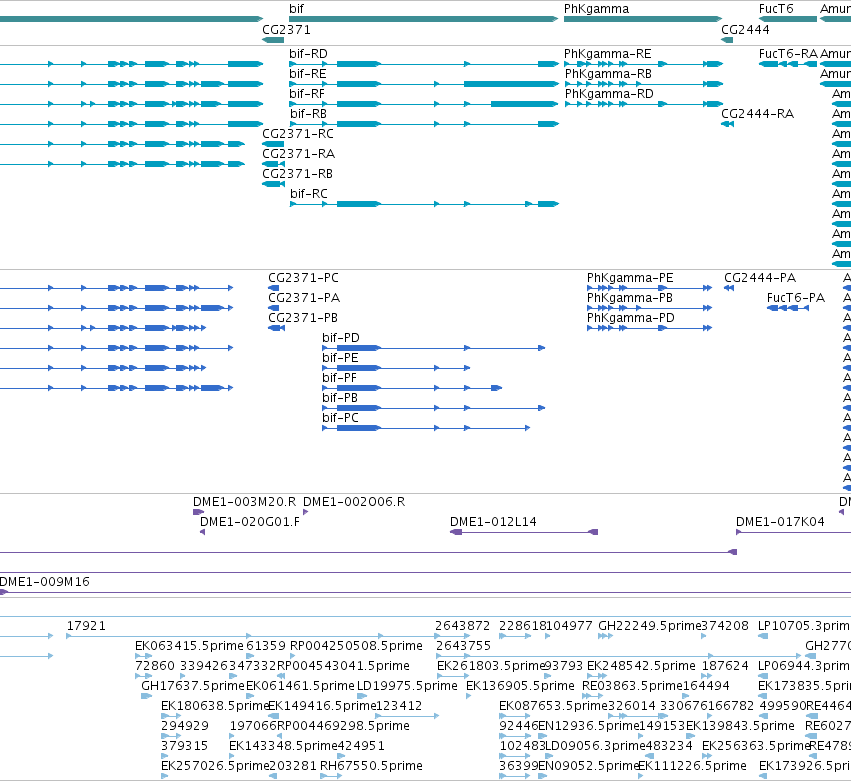The height and width of the screenshot is (781, 851).
Task: Click EST EK063415.5prime
Action: 143,656
